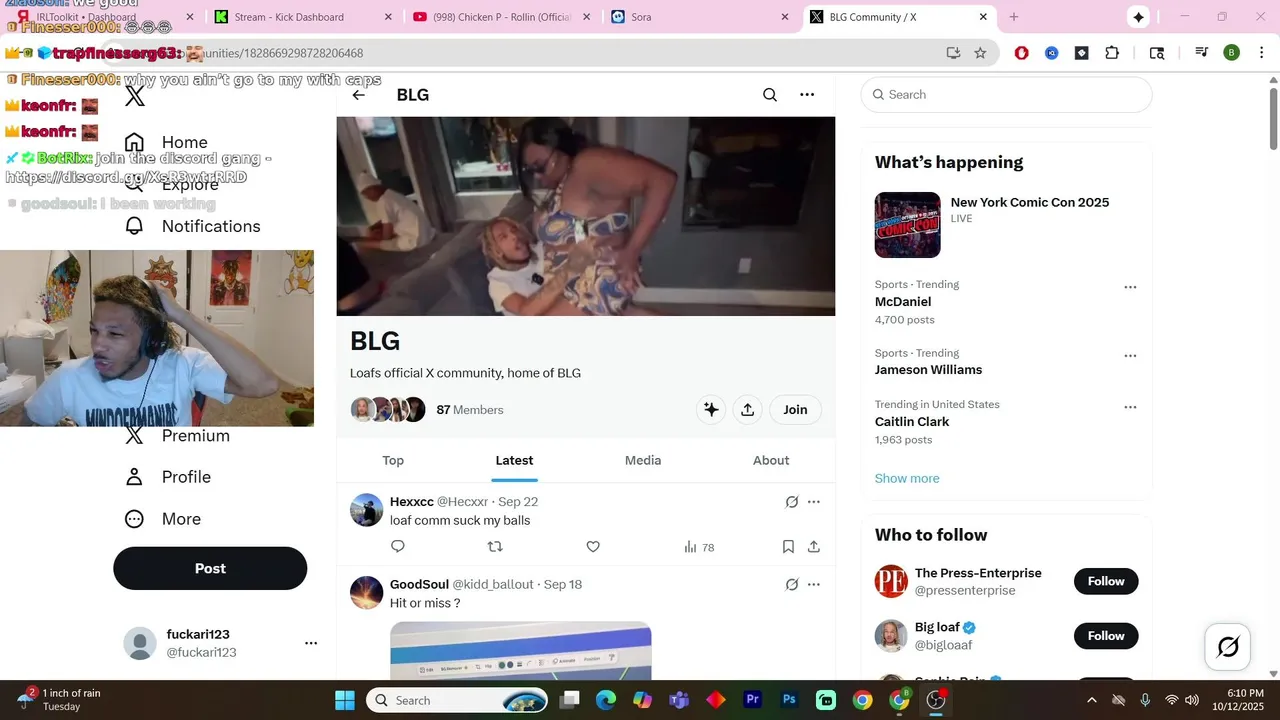Viewport: 1280px width, 720px height.
Task: Go to Profile in the sidebar
Action: click(x=168, y=477)
